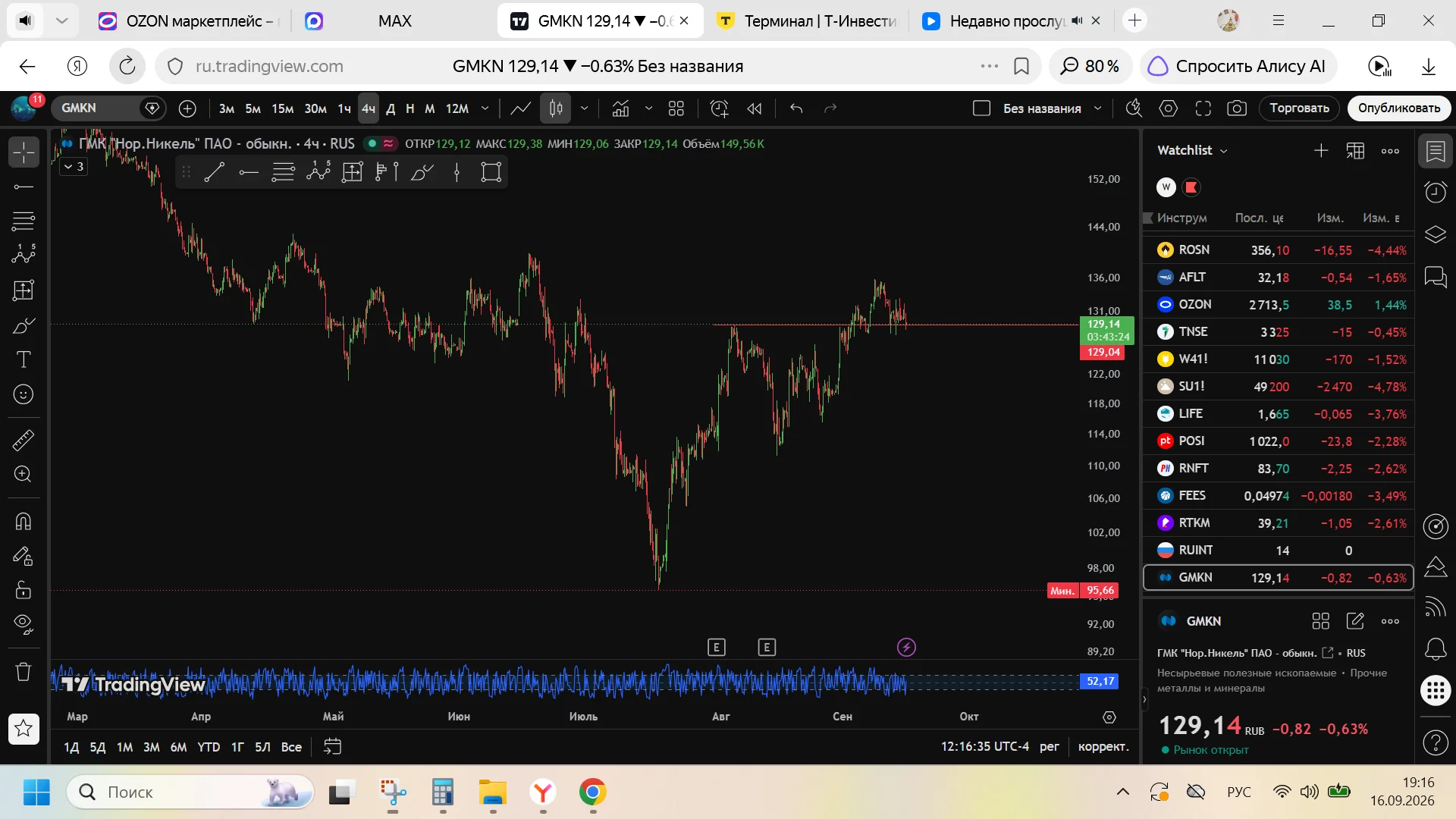This screenshot has width=1456, height=819.
Task: Click the Торговать button
Action: tap(1300, 108)
